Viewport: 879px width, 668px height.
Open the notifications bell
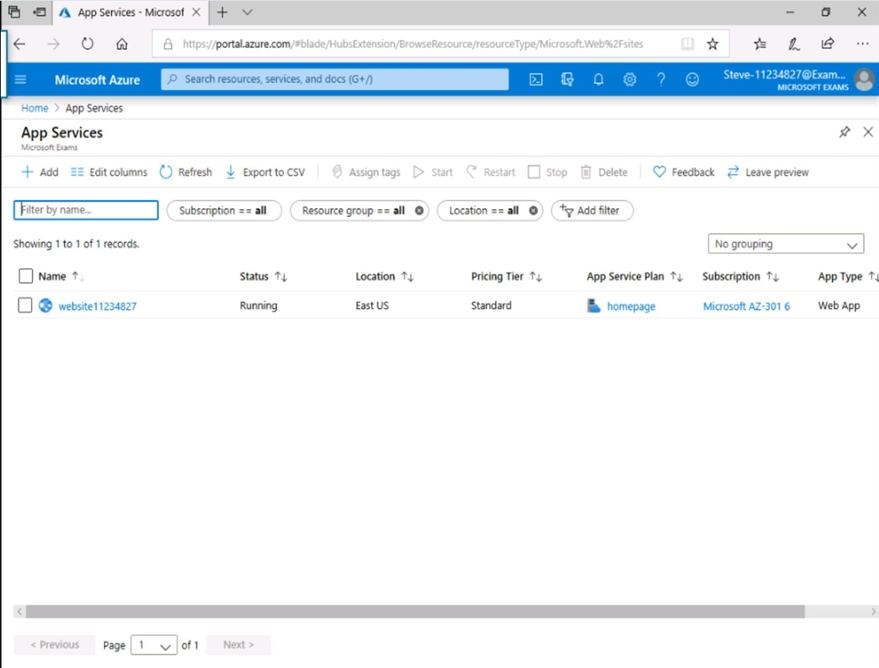pos(598,80)
